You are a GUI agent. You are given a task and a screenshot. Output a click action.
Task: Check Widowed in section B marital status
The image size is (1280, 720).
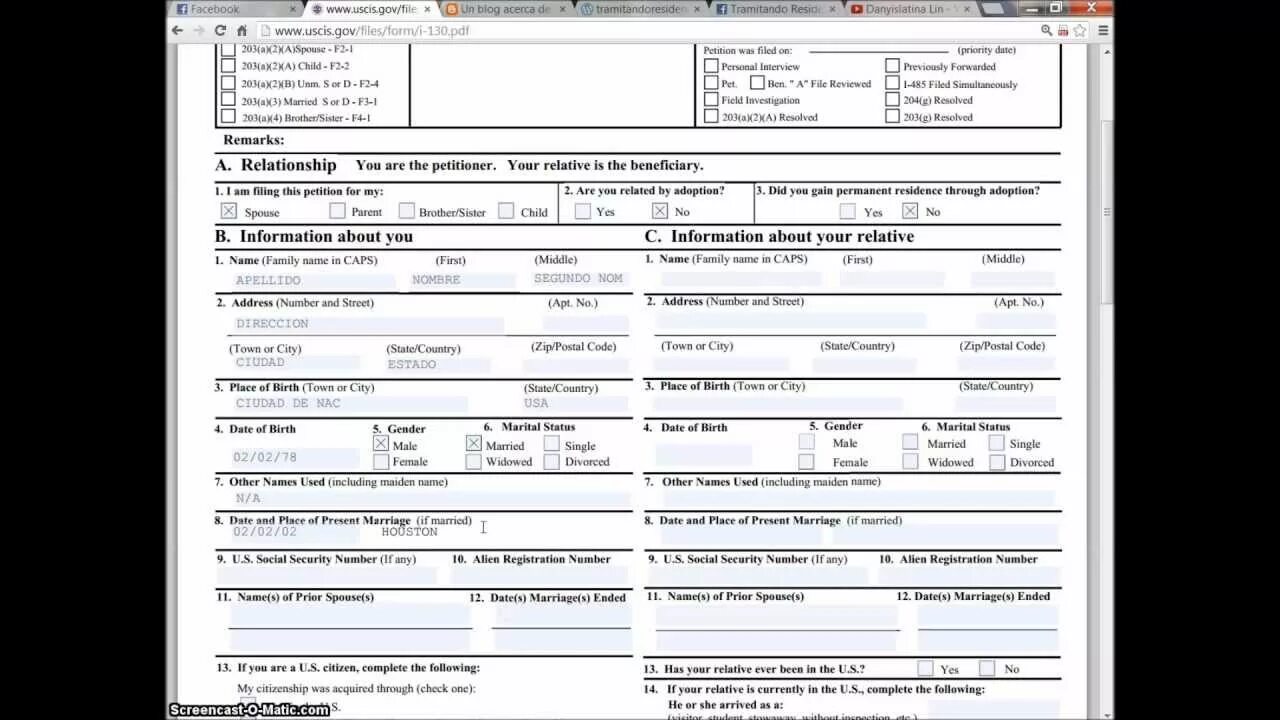tap(474, 461)
